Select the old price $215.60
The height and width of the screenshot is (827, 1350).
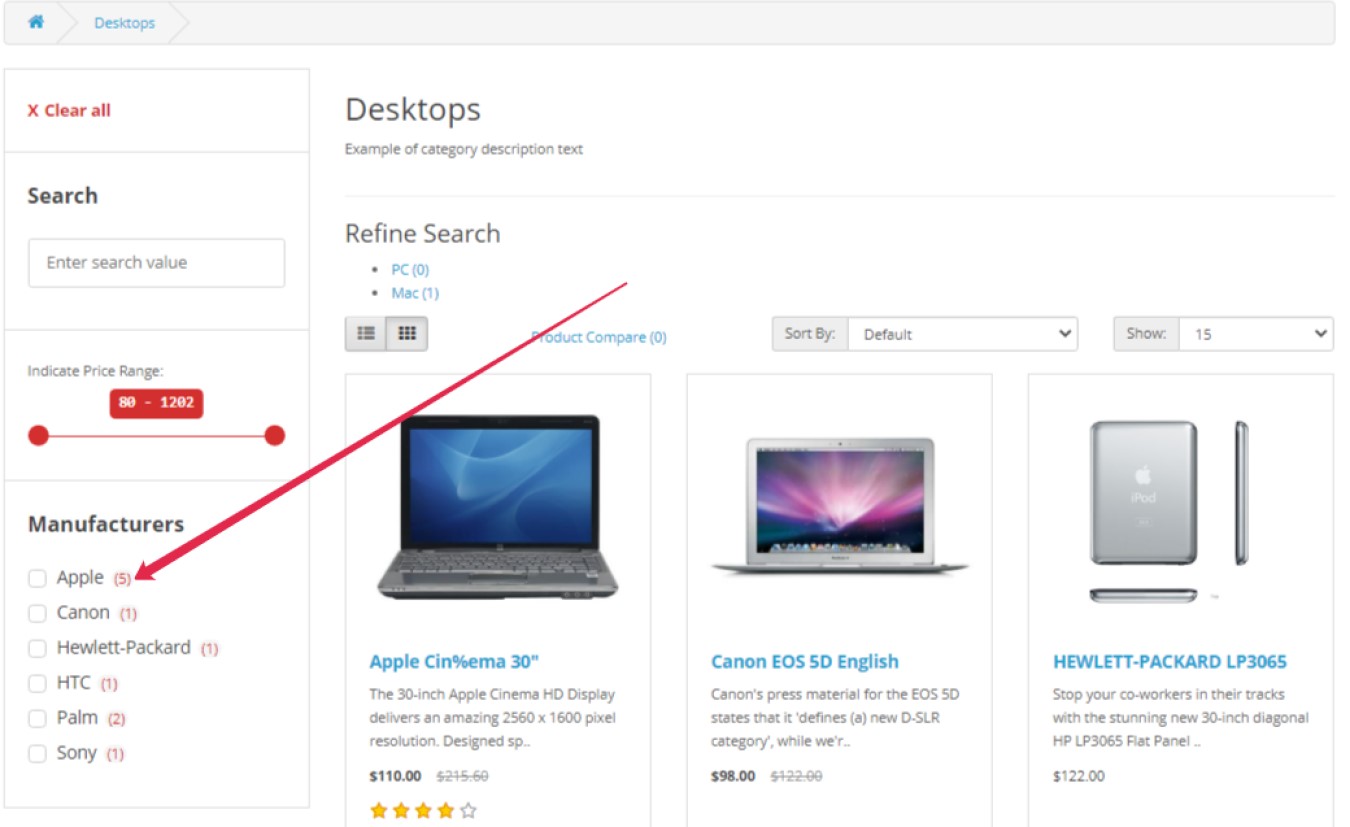(463, 776)
